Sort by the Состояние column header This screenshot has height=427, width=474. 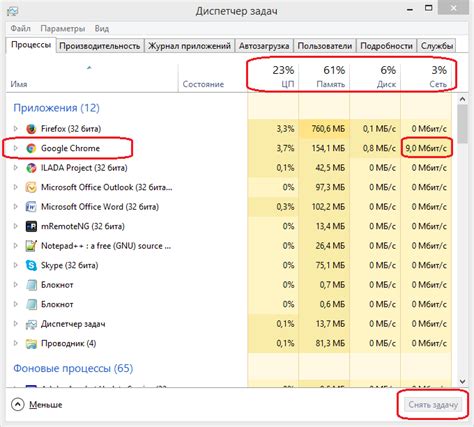pos(213,77)
